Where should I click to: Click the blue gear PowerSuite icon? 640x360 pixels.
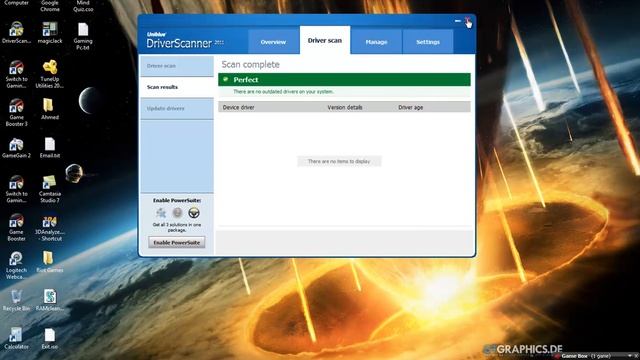tap(161, 213)
